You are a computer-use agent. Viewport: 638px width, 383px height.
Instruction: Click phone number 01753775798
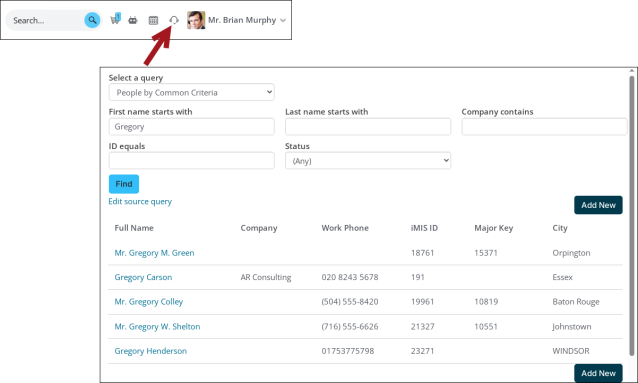348,351
